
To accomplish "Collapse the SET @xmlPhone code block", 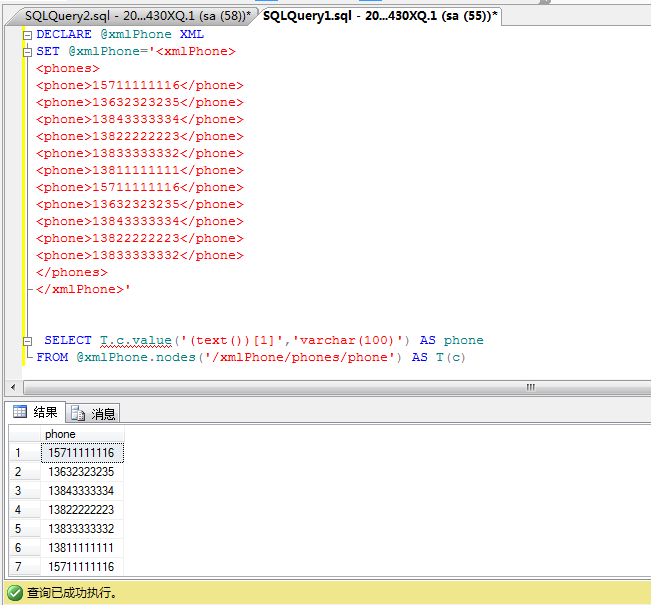I will point(27,51).
